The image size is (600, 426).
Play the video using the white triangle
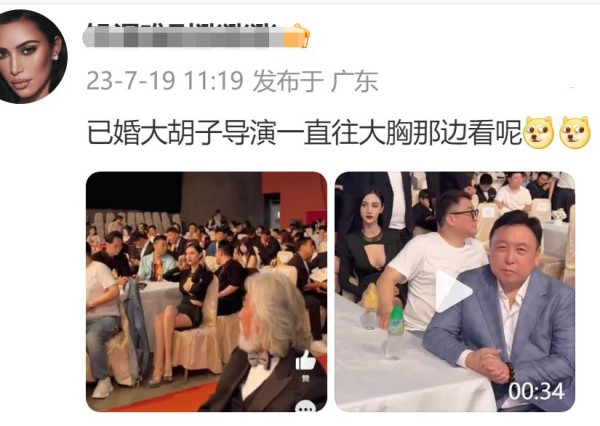coord(453,291)
